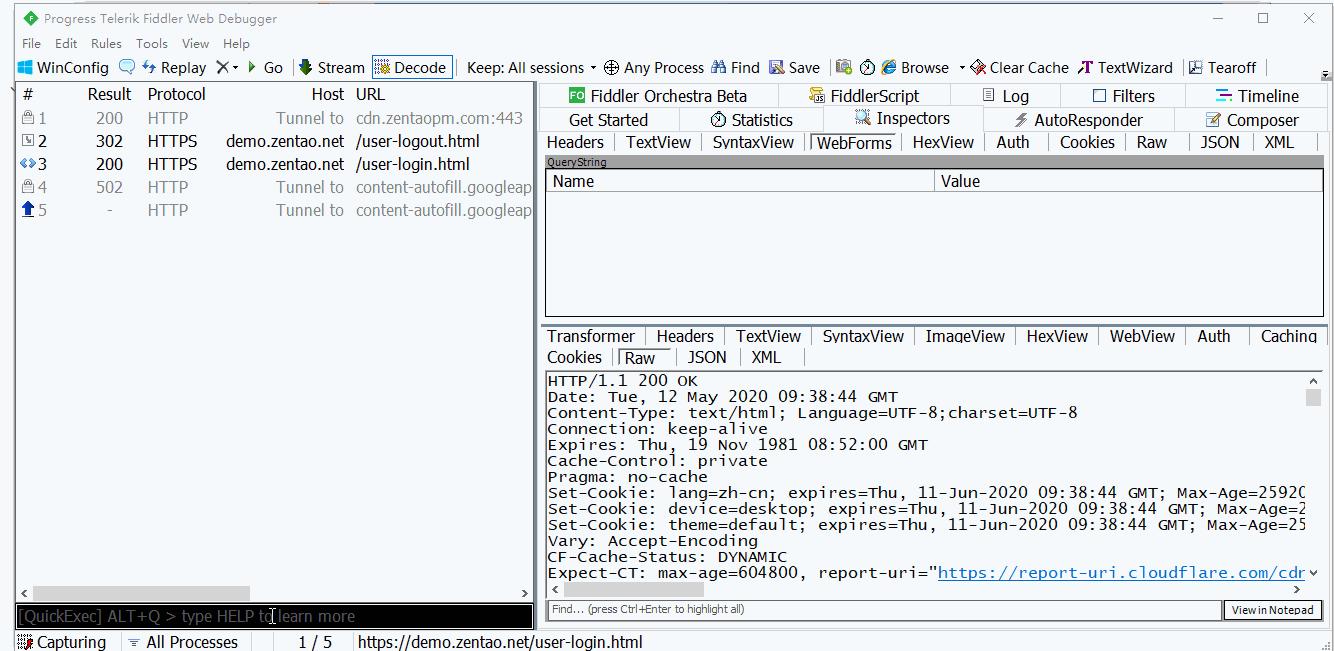
Task: Open the Rules menu
Action: coord(106,43)
